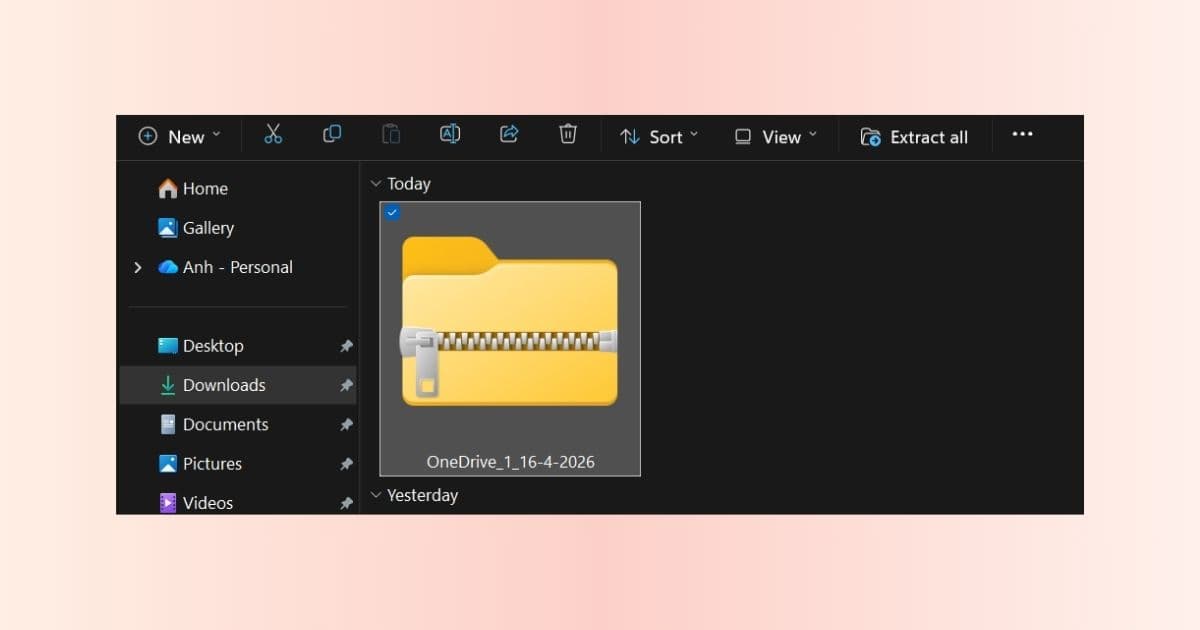Click the Extract all button
The image size is (1200, 630).
914,137
